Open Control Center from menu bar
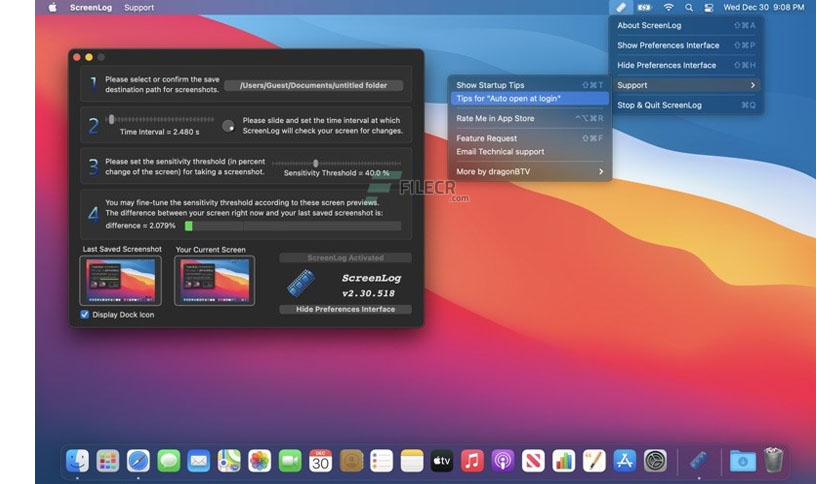836x484 pixels. tap(709, 7)
